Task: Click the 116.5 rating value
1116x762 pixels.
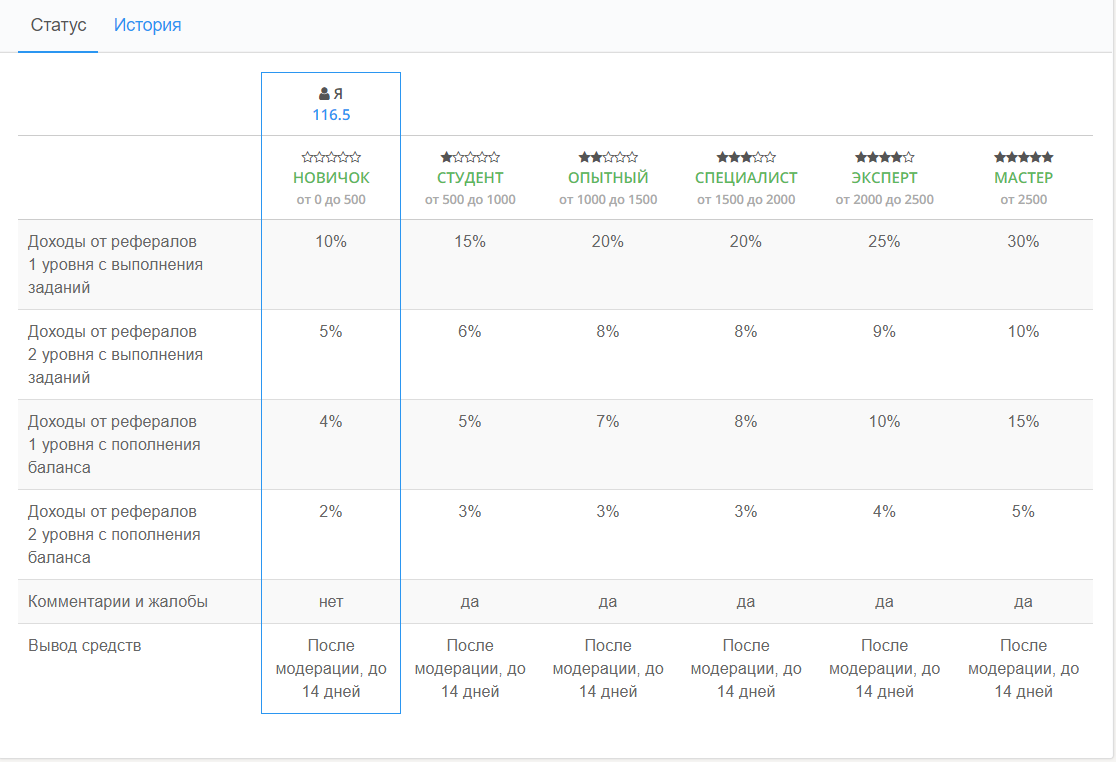Action: [x=331, y=115]
